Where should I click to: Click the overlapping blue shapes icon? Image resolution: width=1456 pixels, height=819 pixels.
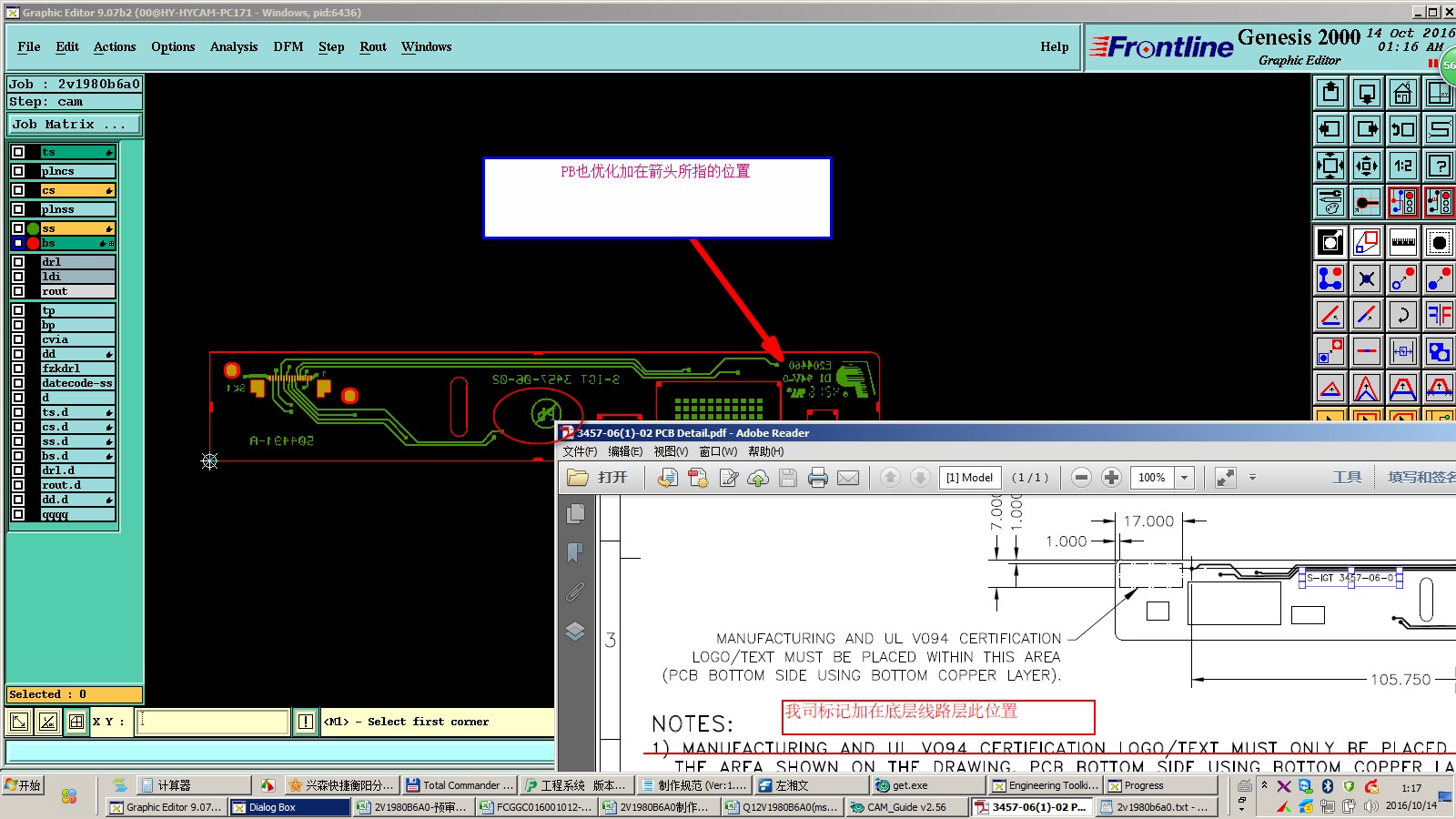pyautogui.click(x=1439, y=351)
